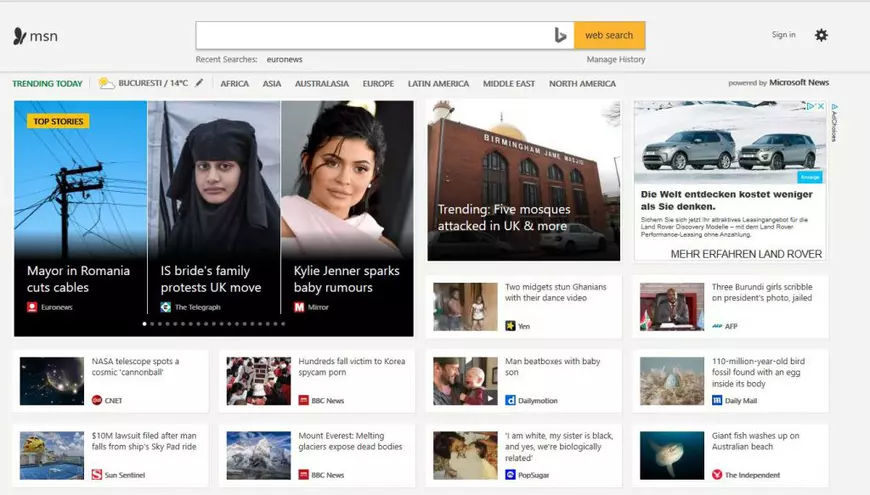
Task: Click the bird fossil thumbnail image
Action: point(671,381)
